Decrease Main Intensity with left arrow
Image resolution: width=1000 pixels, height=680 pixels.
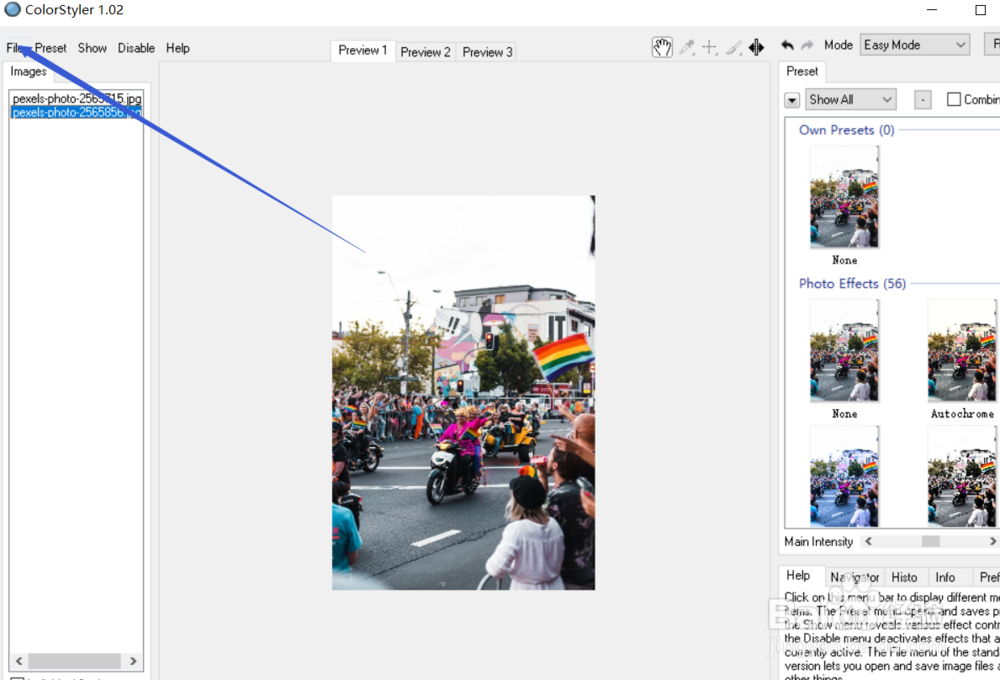[x=868, y=542]
